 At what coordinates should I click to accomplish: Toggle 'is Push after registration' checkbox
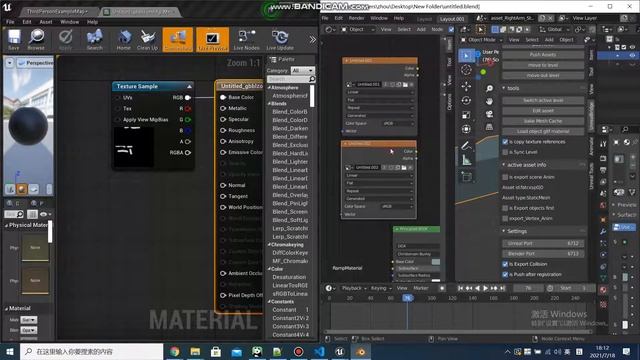(505, 275)
